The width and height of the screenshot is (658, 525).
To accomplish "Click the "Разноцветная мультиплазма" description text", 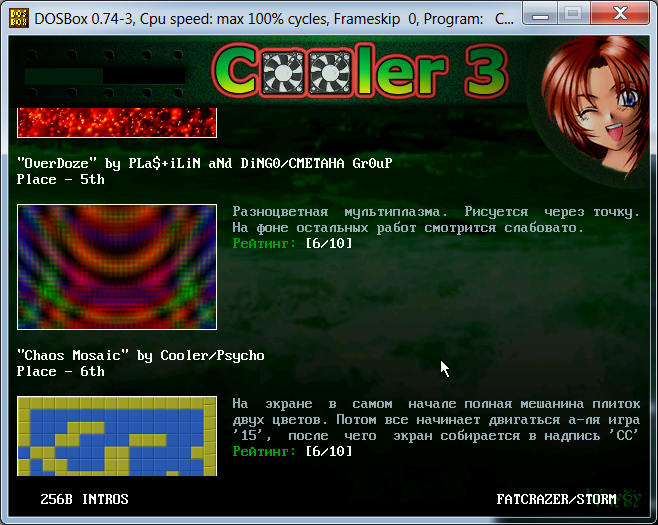I will (436, 219).
